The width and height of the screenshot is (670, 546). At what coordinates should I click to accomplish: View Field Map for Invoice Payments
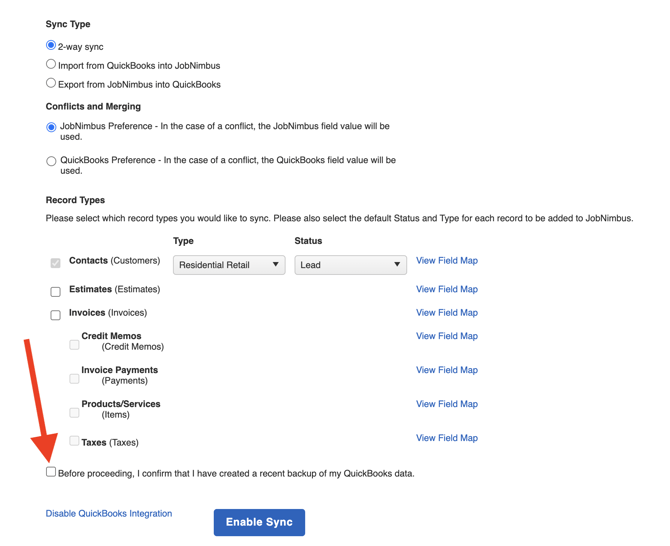(447, 370)
